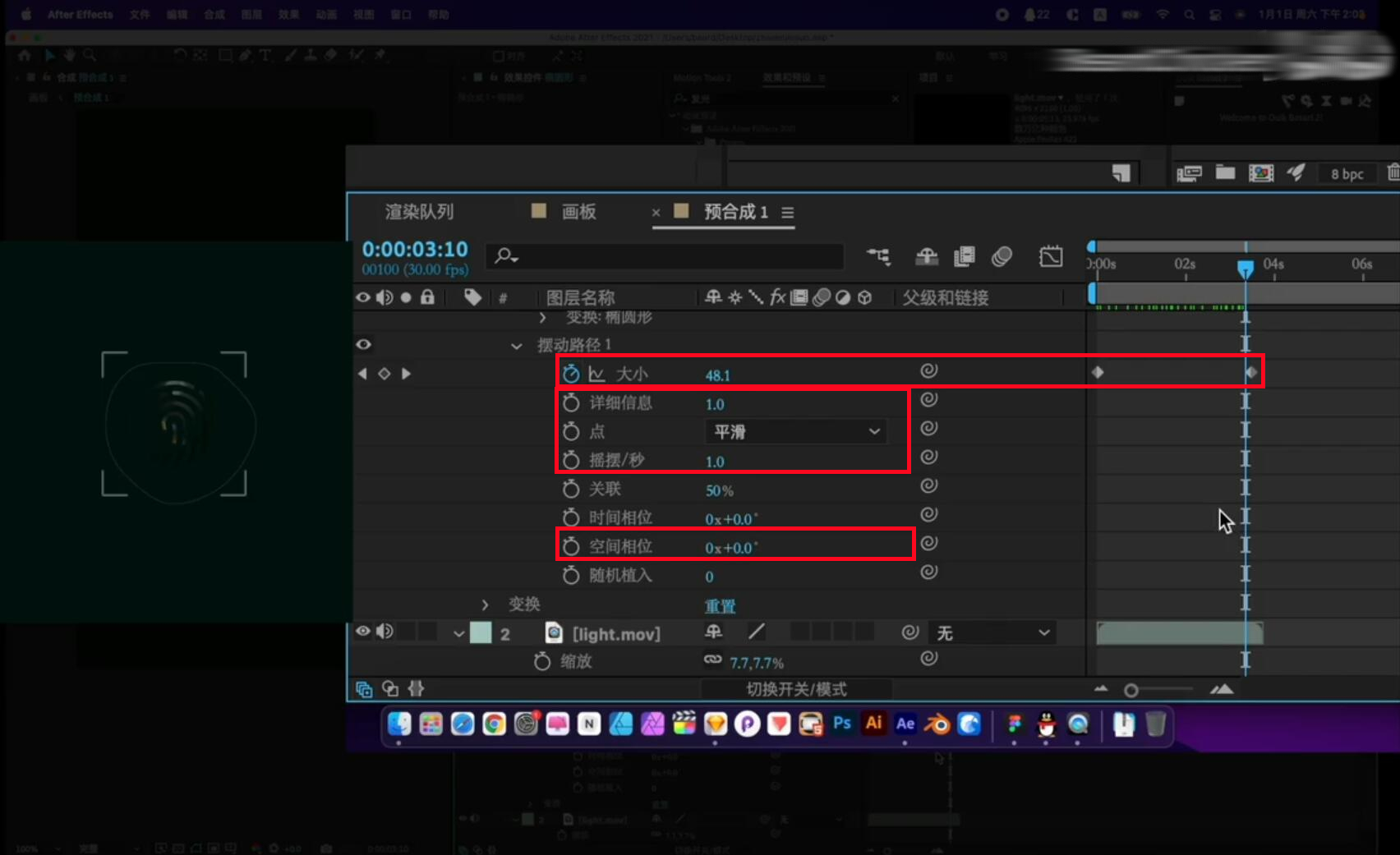Viewport: 1400px width, 855px height.
Task: Enable motion blur for the composition
Action: tap(1002, 256)
